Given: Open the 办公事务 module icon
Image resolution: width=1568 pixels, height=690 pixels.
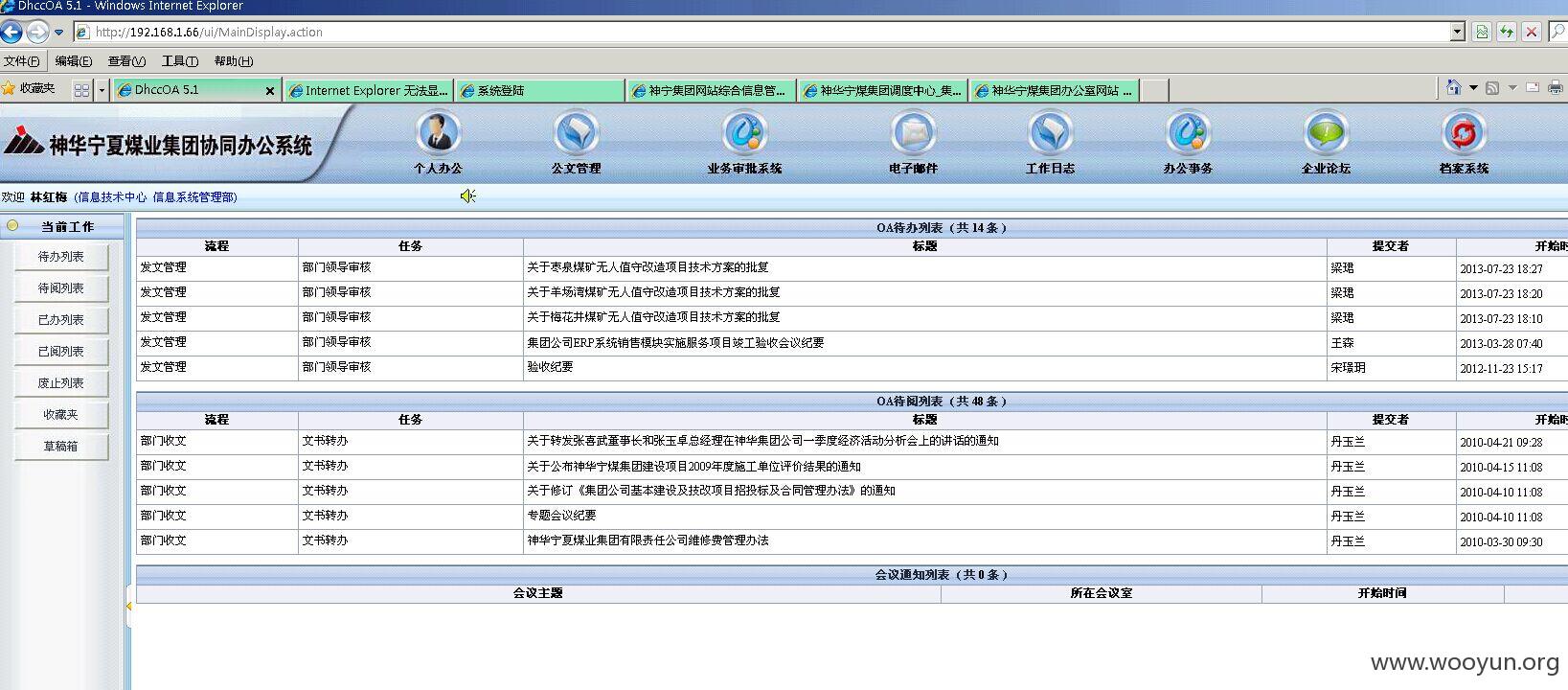Looking at the screenshot, I should coord(1189,132).
